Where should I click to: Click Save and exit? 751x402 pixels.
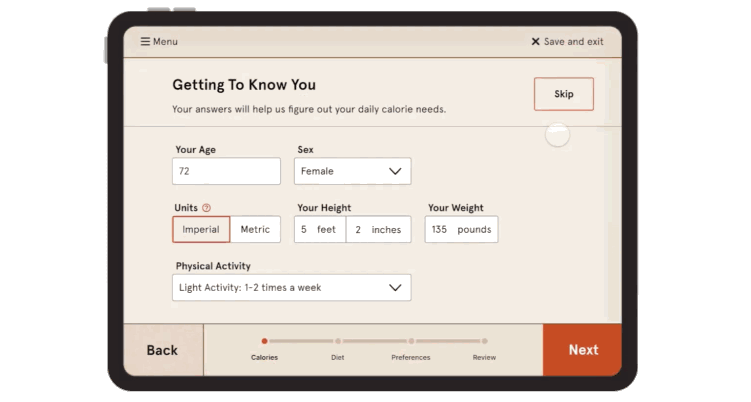pyautogui.click(x=568, y=42)
